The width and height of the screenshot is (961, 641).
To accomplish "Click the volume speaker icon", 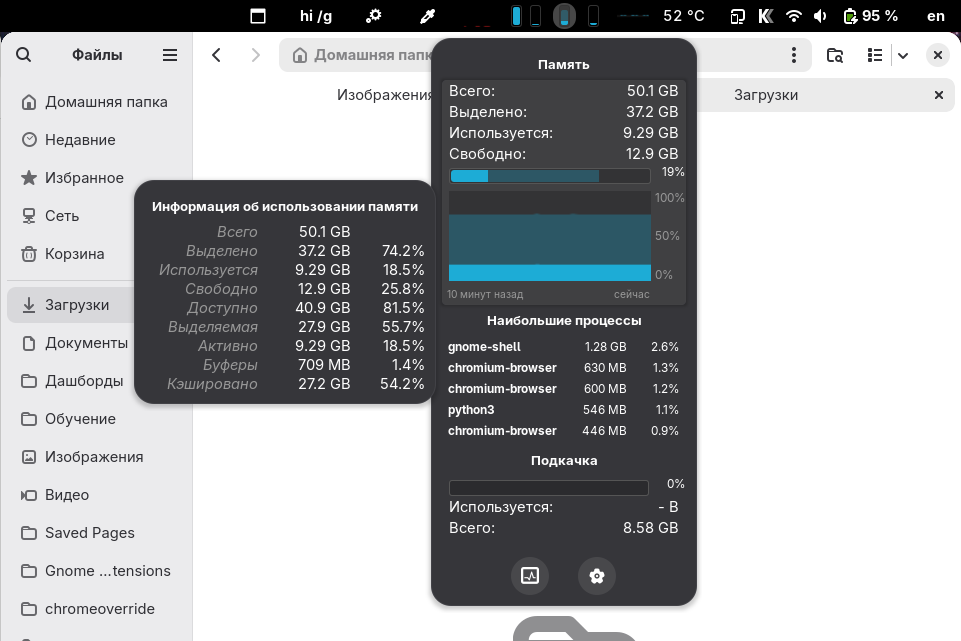I will click(820, 16).
